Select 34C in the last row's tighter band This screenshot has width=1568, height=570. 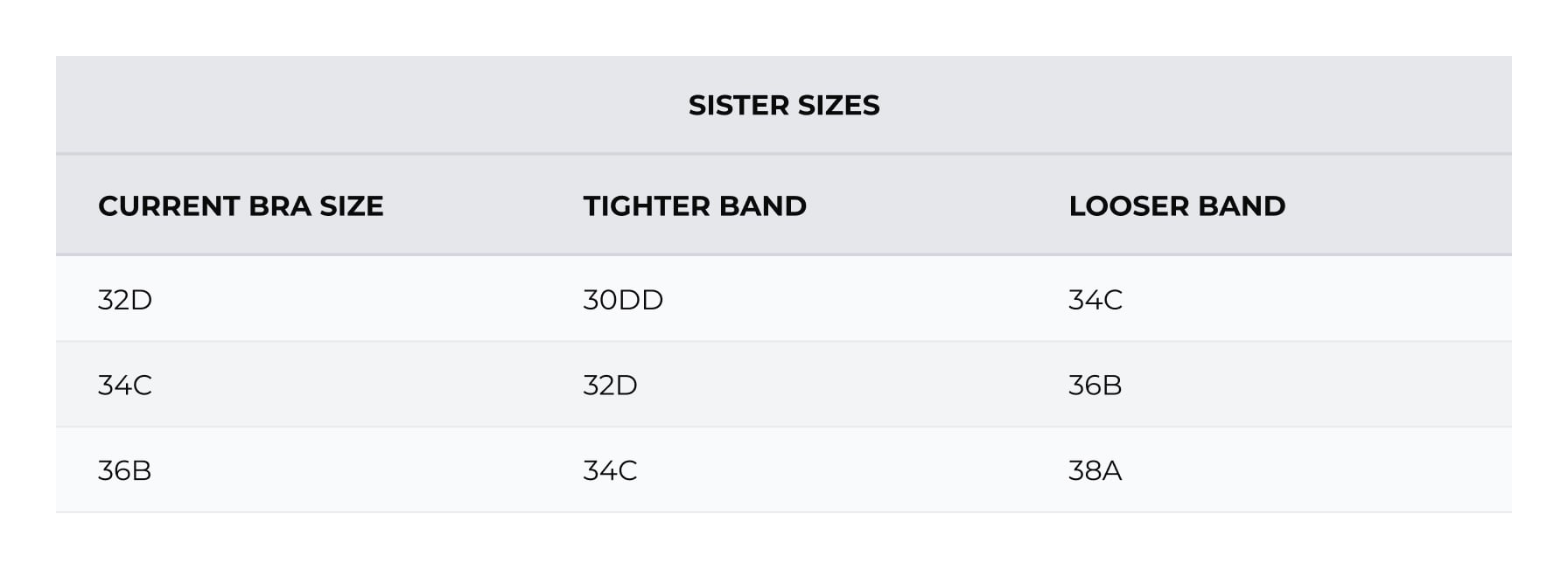pyautogui.click(x=610, y=470)
